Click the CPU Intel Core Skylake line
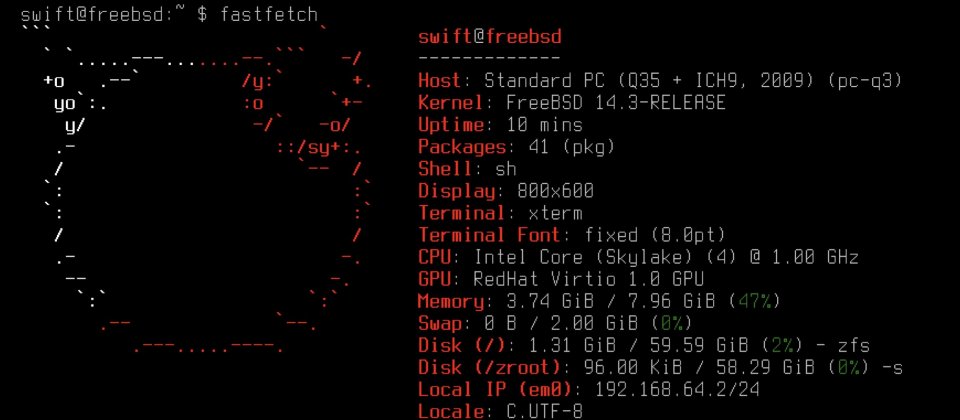Viewport: 960px width, 420px height. tap(638, 257)
